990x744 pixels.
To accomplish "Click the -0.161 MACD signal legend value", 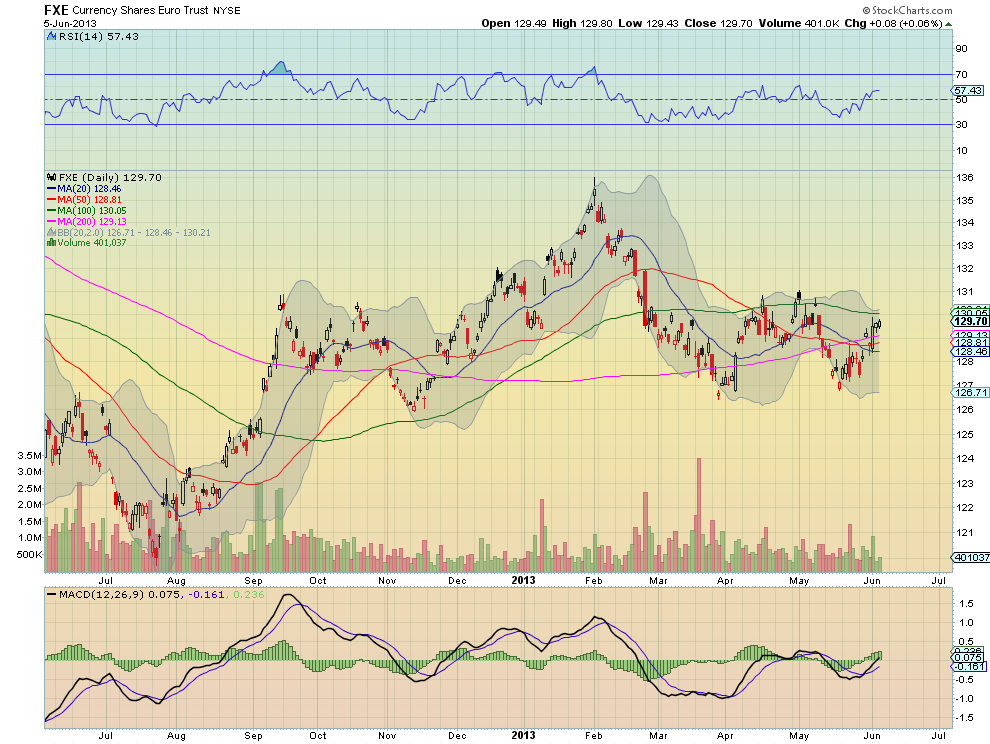I will tap(206, 595).
